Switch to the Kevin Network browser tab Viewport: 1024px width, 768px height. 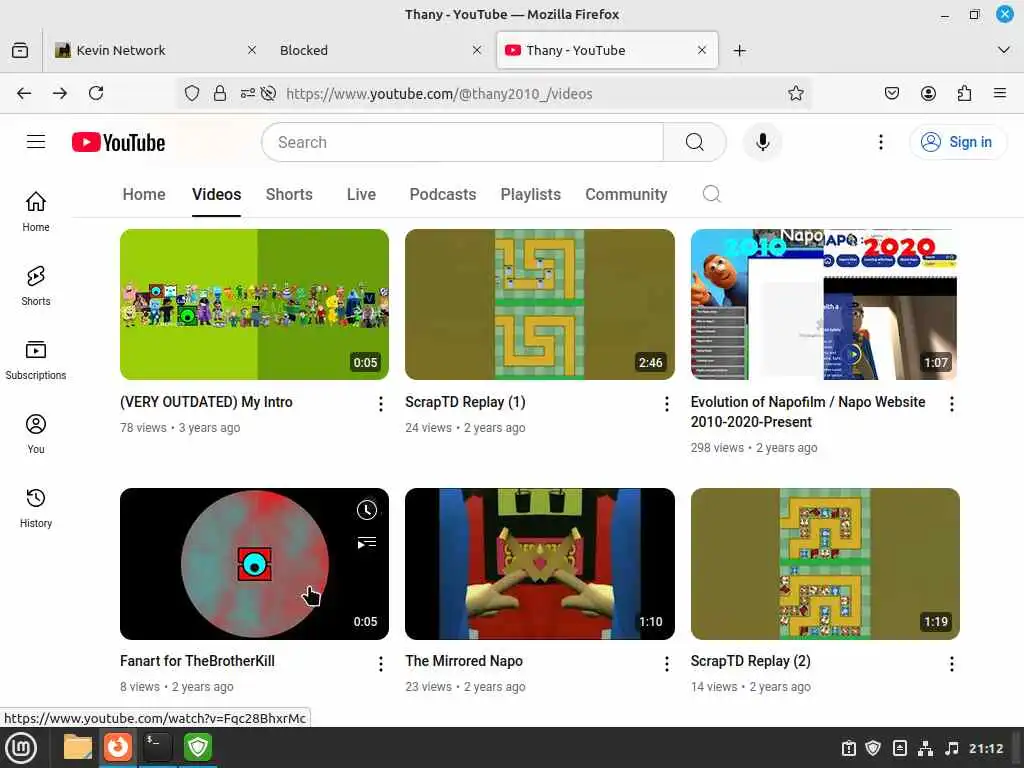(153, 50)
